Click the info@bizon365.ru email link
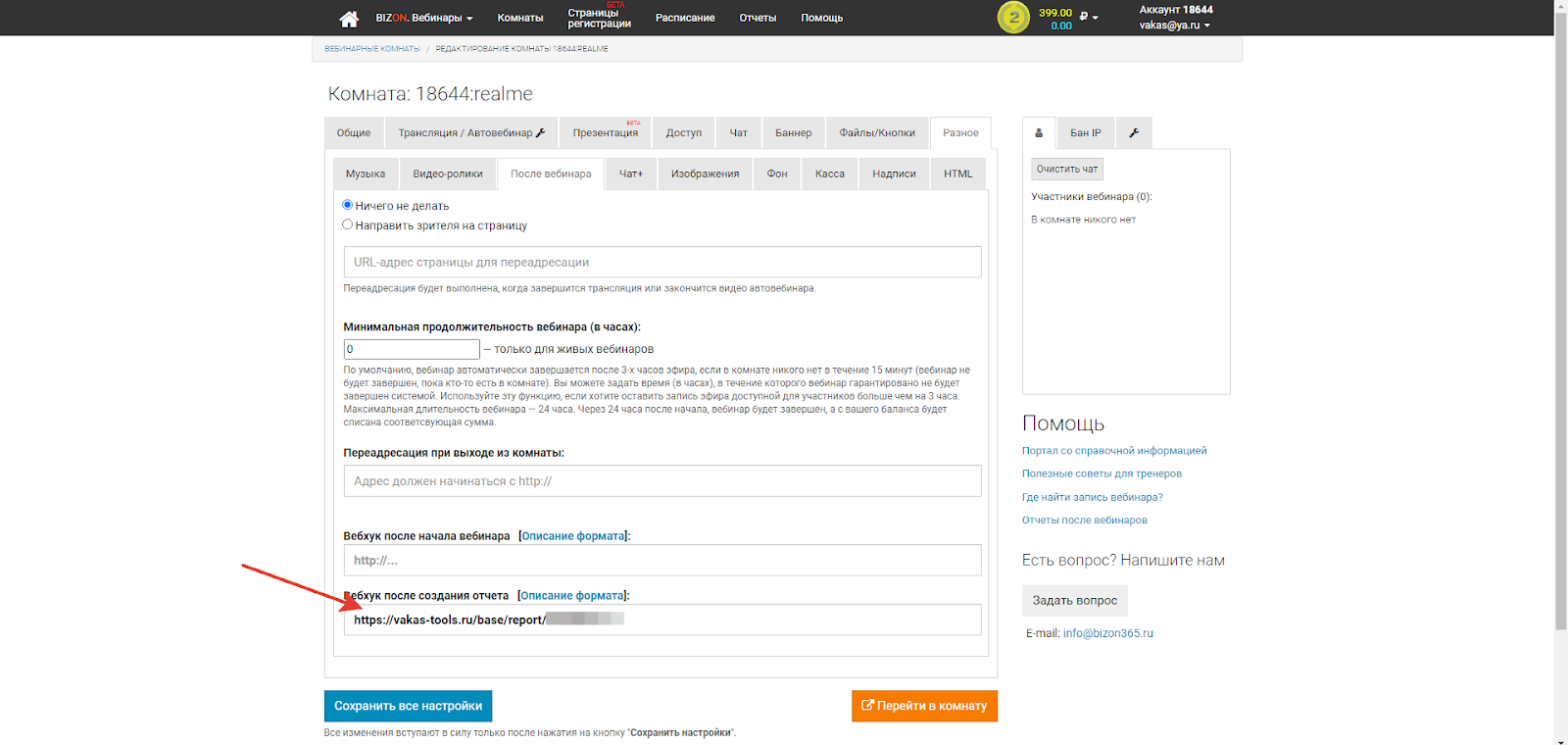Image resolution: width=1568 pixels, height=745 pixels. click(x=1107, y=633)
